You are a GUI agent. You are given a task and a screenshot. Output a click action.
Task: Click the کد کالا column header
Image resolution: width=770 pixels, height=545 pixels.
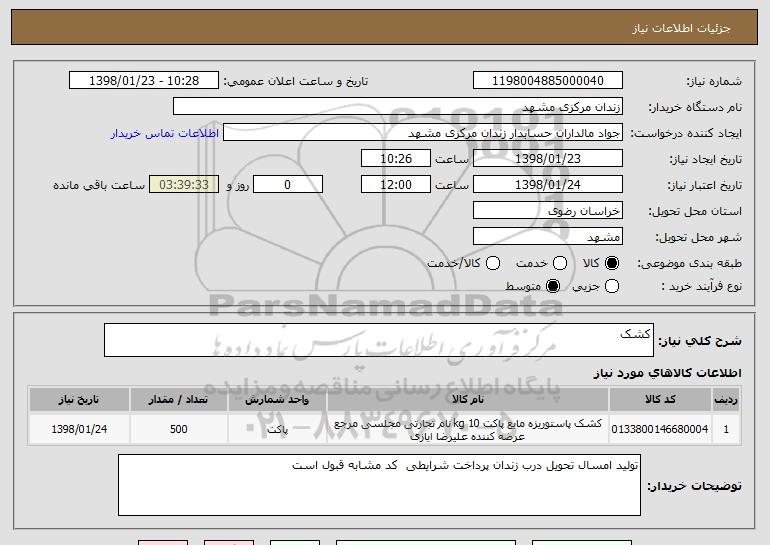(660, 400)
